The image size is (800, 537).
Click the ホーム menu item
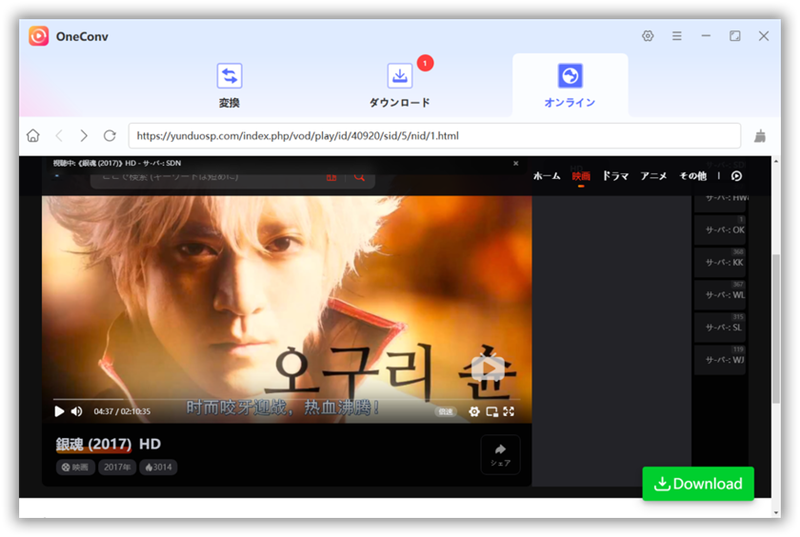tap(546, 176)
